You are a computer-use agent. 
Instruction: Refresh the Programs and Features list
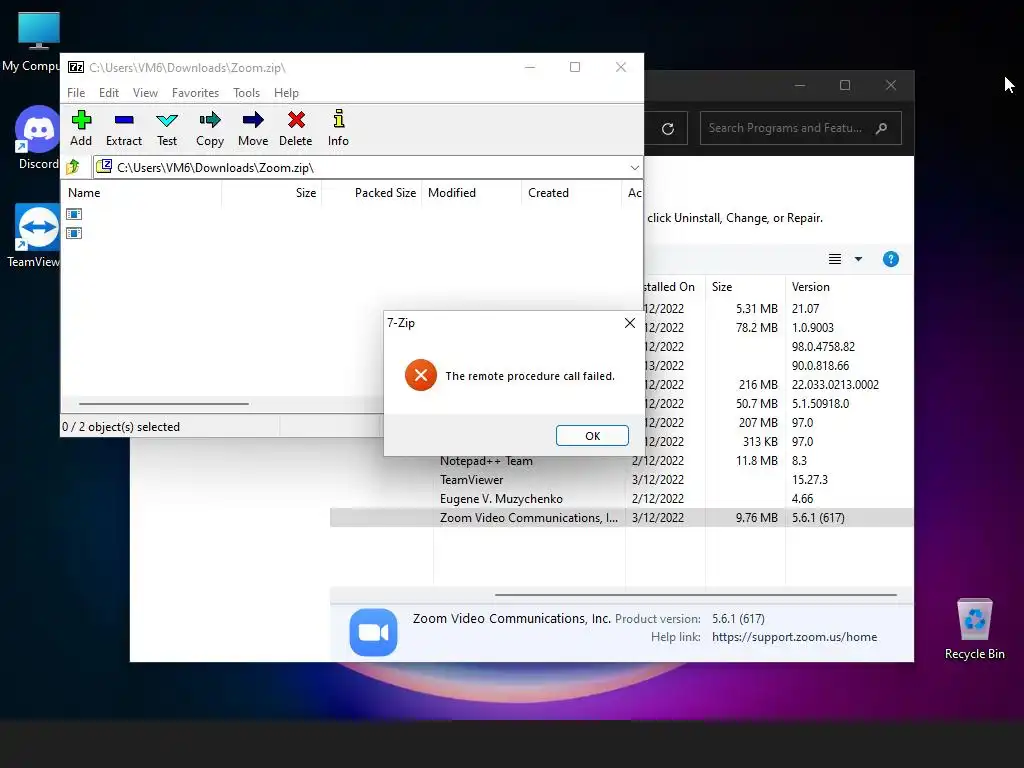[667, 129]
